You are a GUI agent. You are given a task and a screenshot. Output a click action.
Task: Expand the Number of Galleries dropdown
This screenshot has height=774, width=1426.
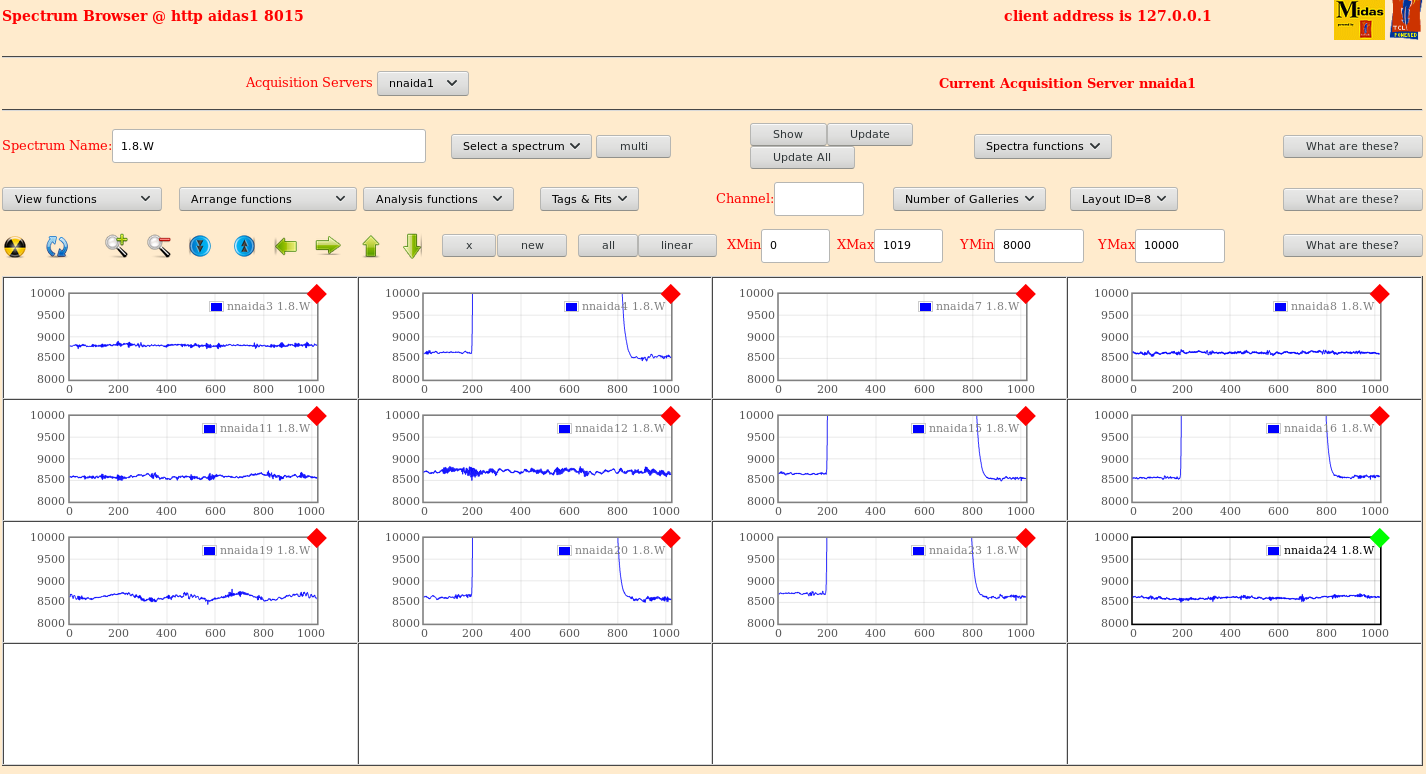coord(968,199)
